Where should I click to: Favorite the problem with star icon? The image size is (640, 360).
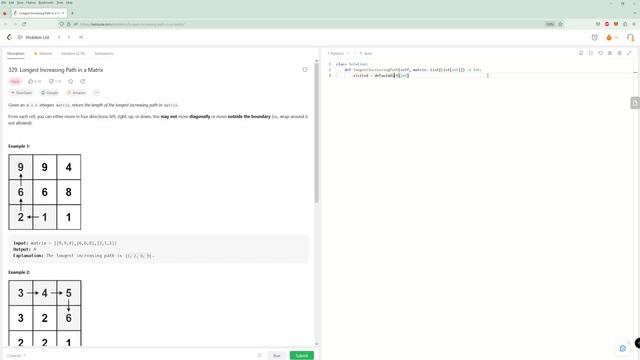pos(71,81)
